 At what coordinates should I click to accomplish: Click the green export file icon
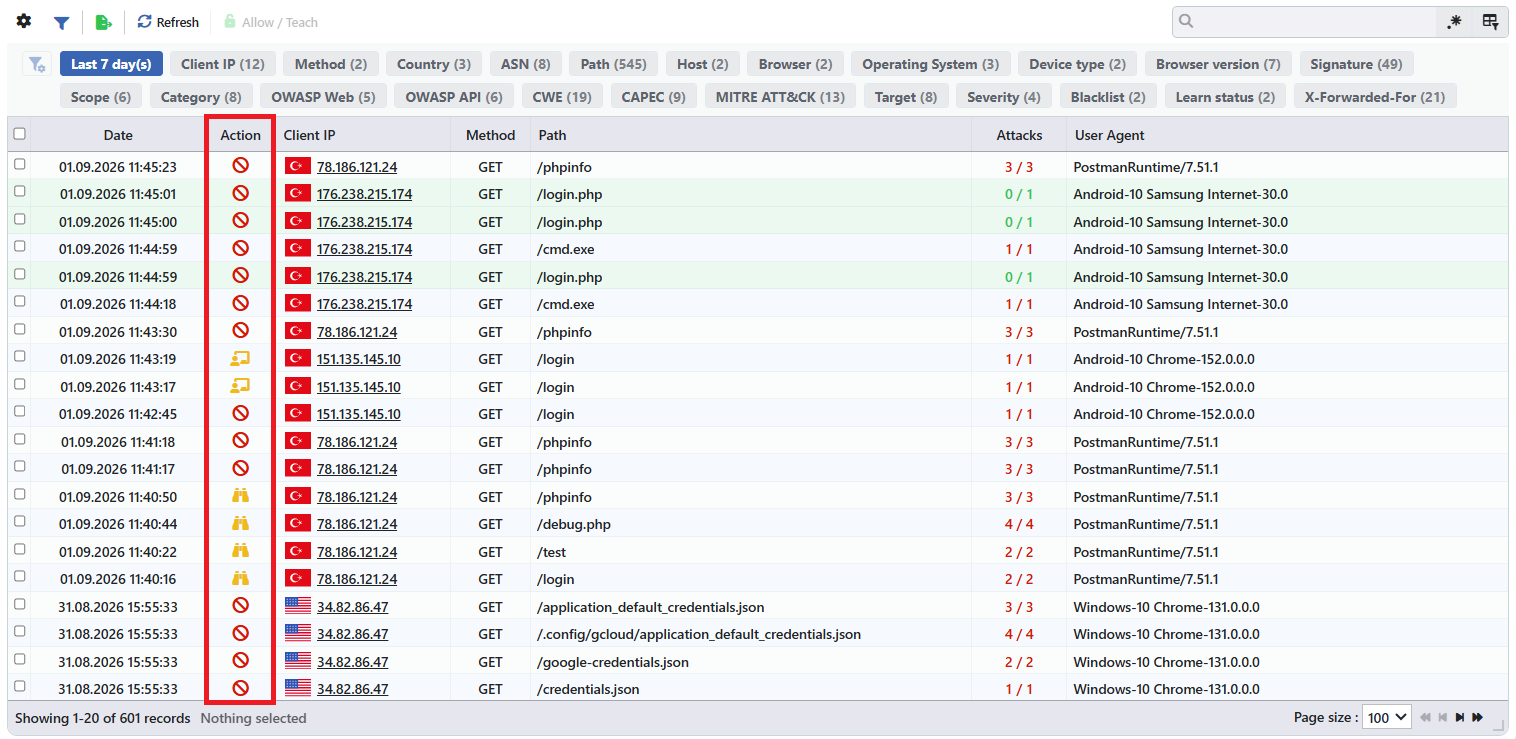pos(103,22)
